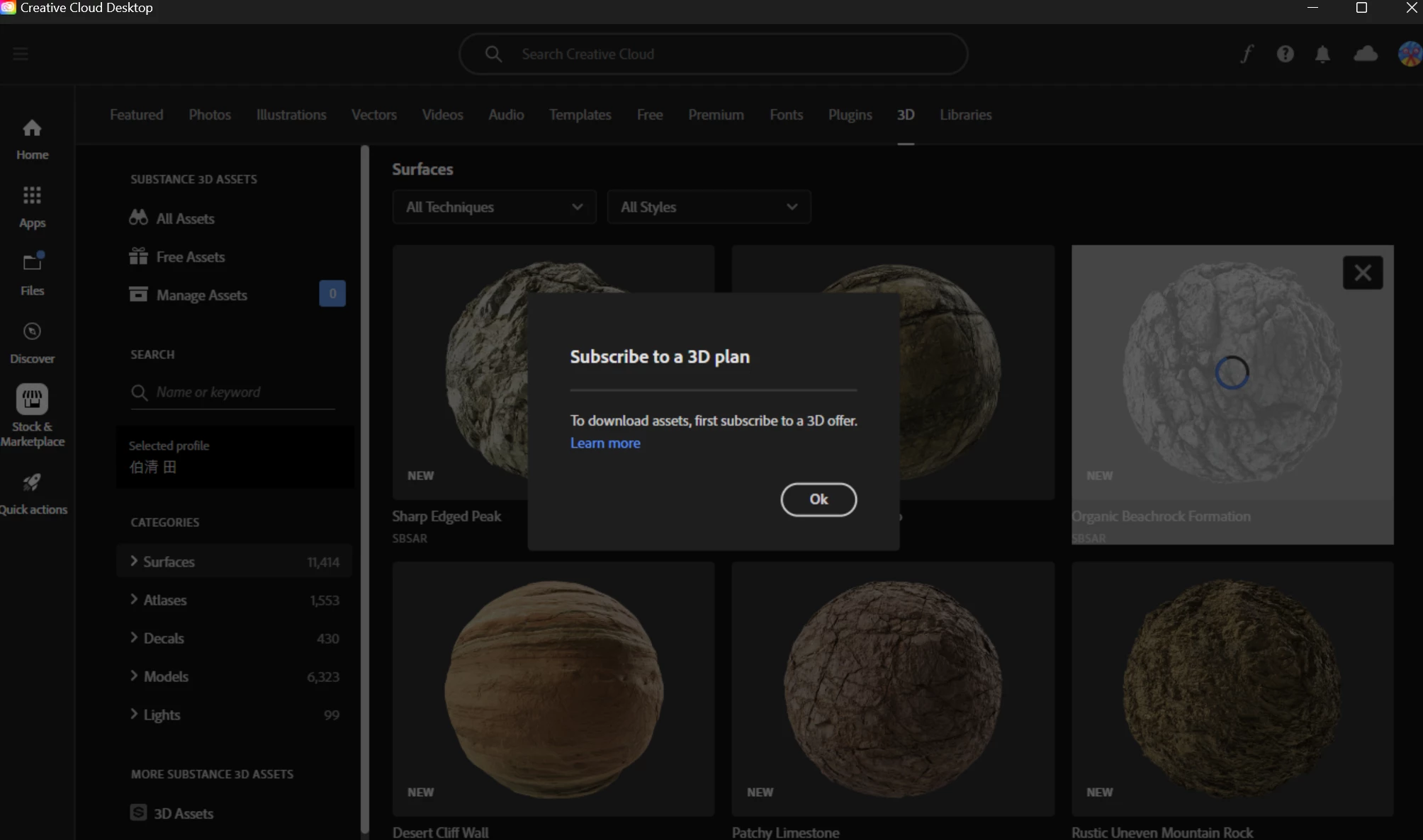Screen dimensions: 1423x840
Task: Expand the Atlases category
Action: coord(164,600)
